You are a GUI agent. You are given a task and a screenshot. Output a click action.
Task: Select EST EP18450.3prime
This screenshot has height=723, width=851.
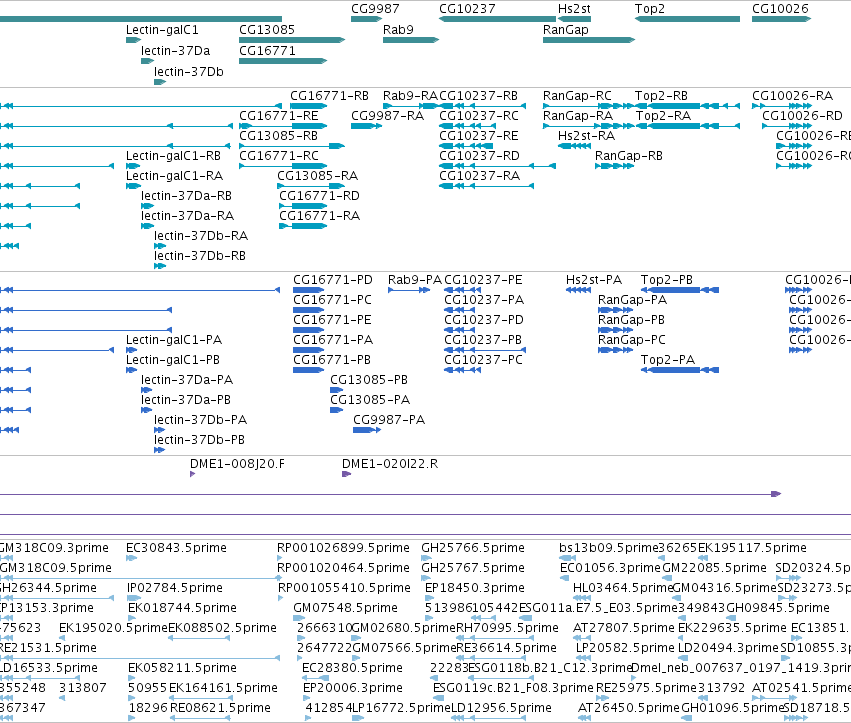coord(474,588)
